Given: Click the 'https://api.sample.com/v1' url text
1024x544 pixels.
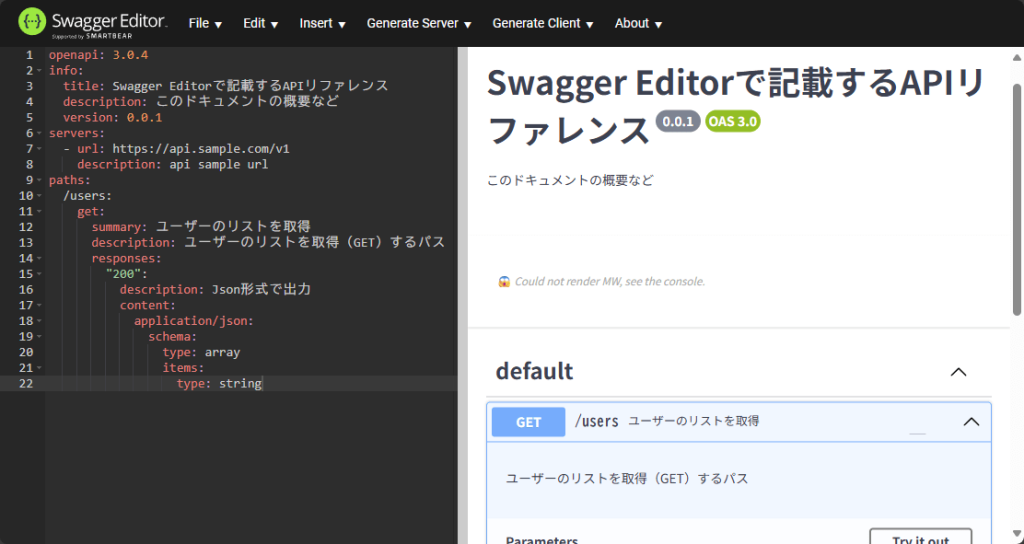Looking at the screenshot, I should (201, 149).
